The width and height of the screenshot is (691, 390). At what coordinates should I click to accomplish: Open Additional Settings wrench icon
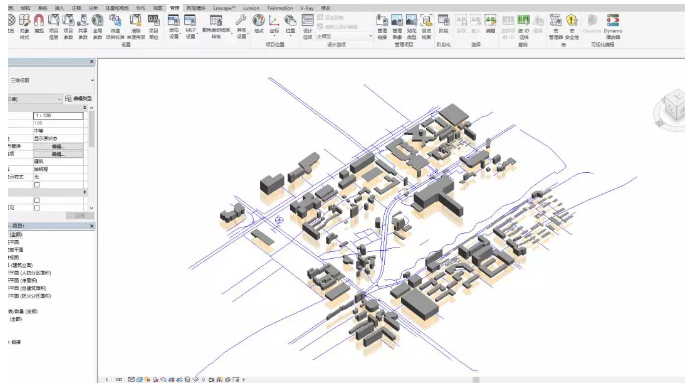[241, 26]
